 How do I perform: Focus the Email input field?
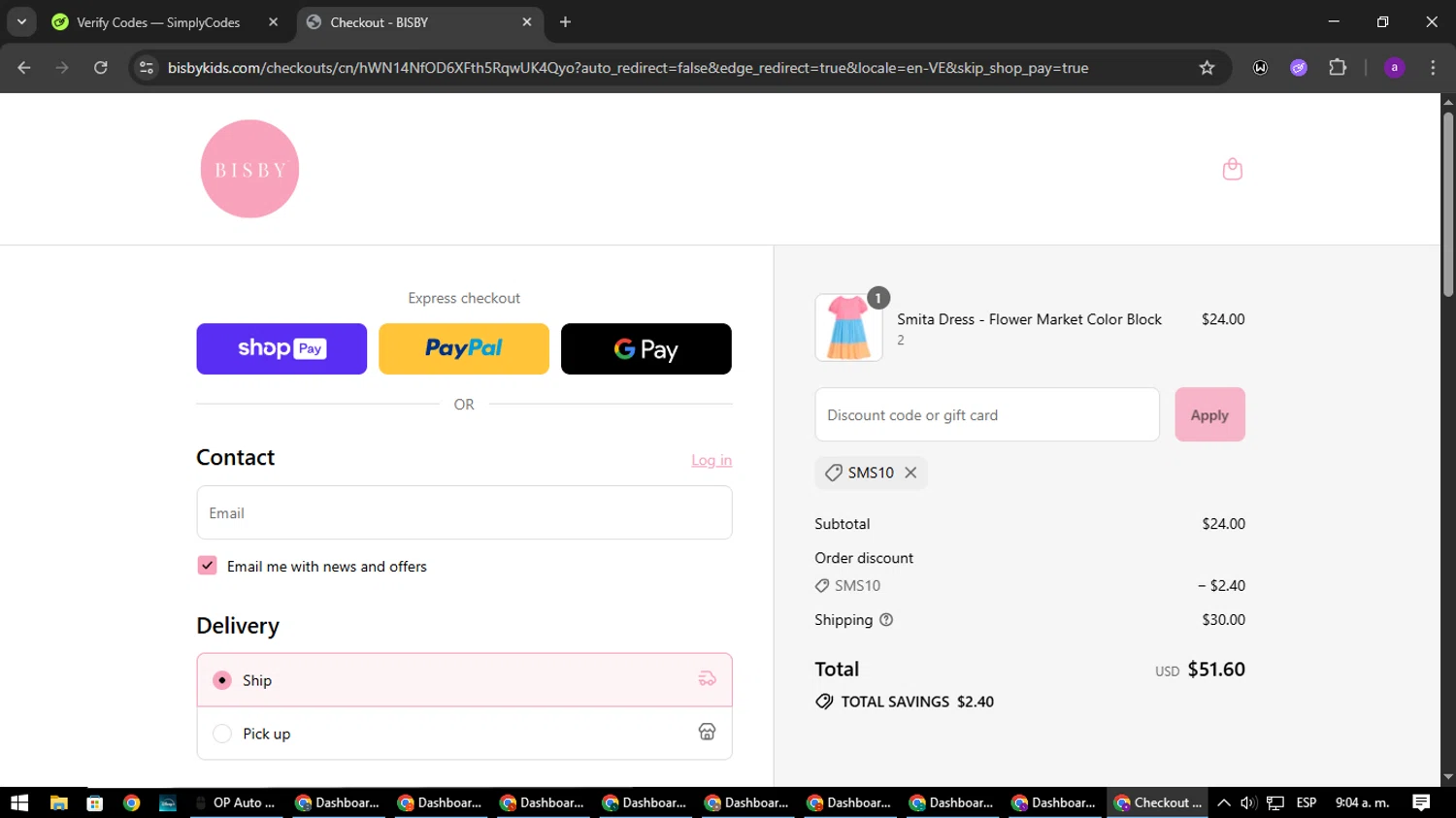[464, 512]
